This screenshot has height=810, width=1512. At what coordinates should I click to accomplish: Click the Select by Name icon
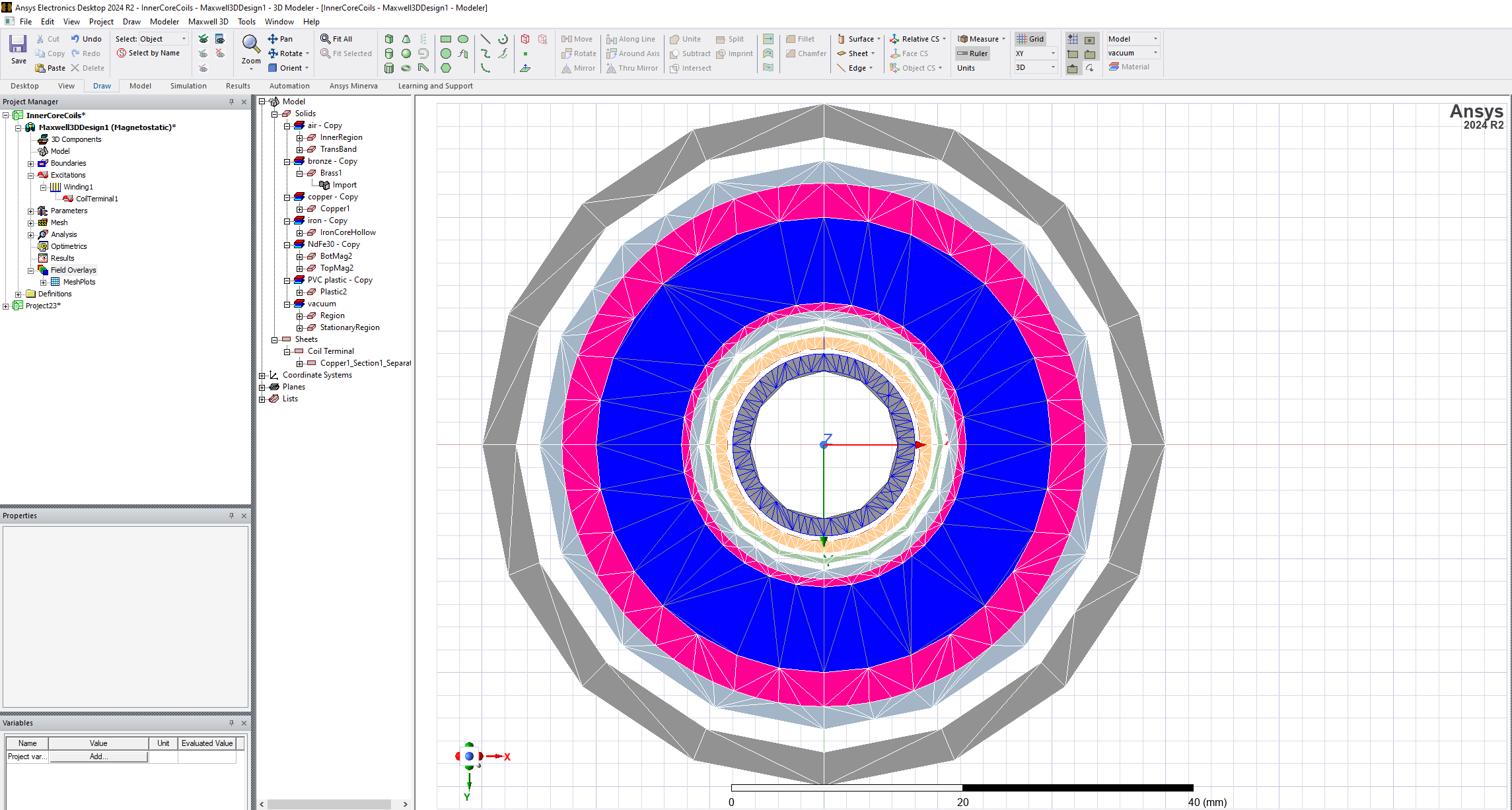[122, 53]
